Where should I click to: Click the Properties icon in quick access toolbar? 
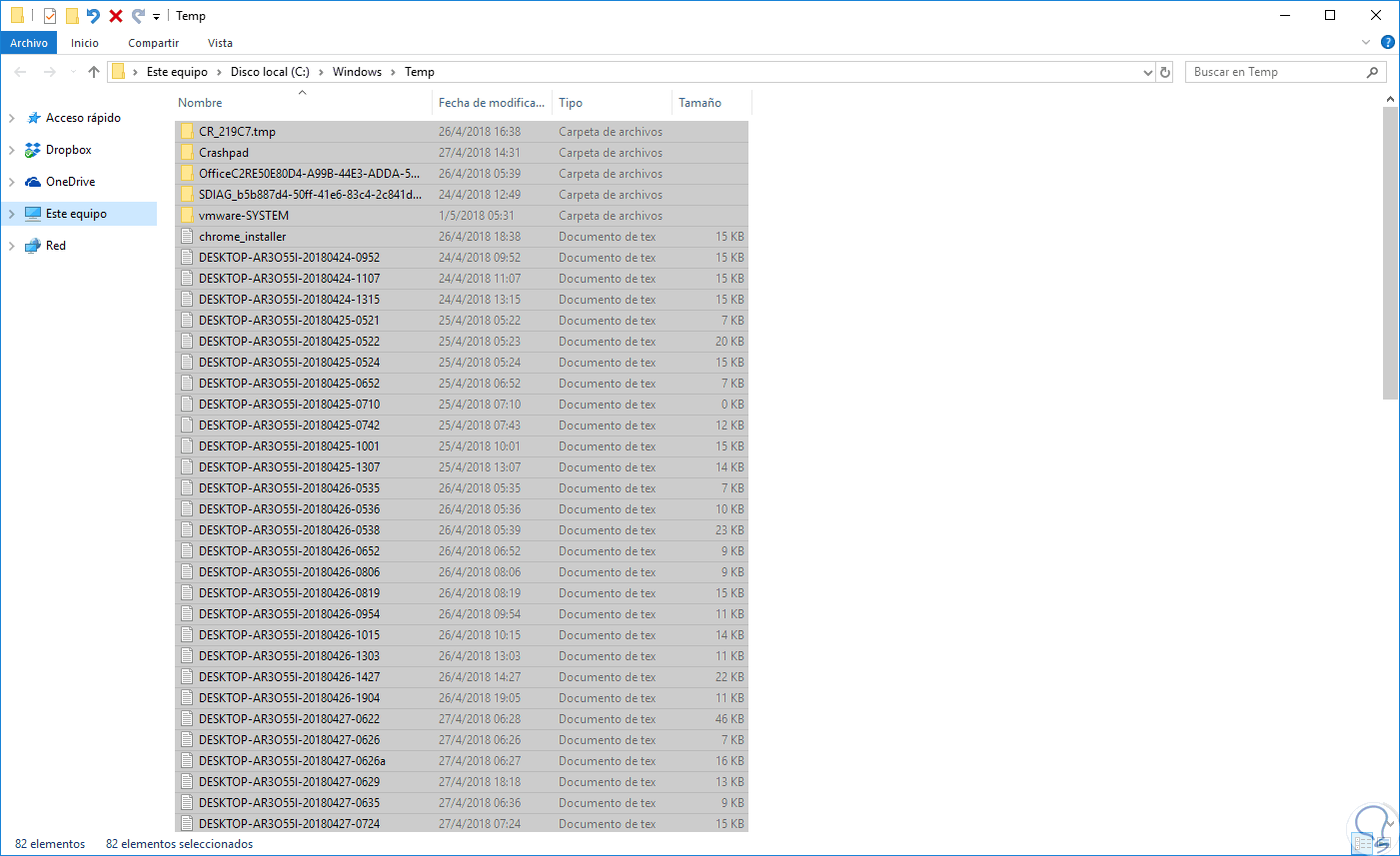pyautogui.click(x=50, y=16)
